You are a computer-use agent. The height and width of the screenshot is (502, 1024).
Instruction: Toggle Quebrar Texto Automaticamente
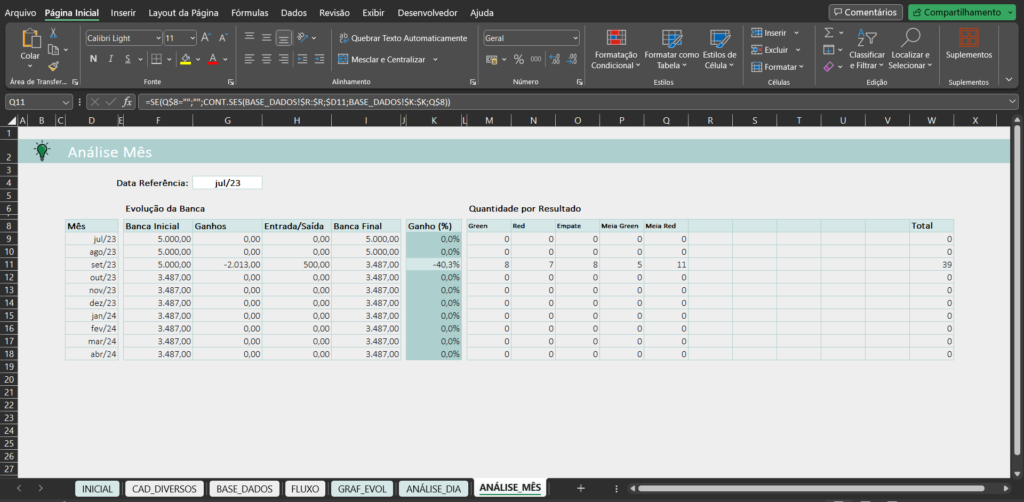(402, 38)
